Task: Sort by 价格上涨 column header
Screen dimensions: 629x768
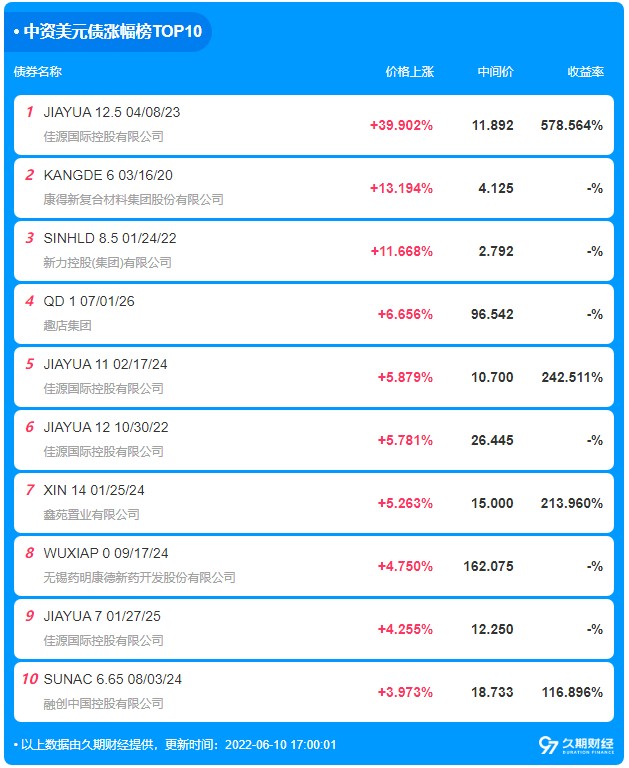Action: coord(410,72)
